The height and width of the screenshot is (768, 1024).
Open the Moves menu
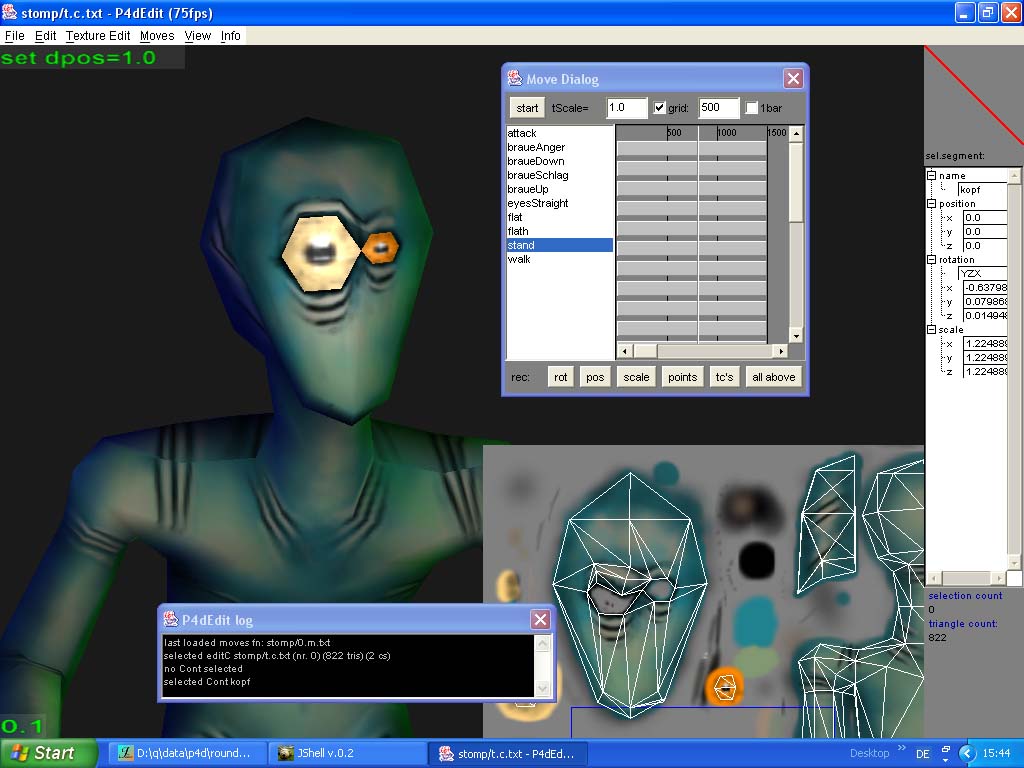point(157,36)
